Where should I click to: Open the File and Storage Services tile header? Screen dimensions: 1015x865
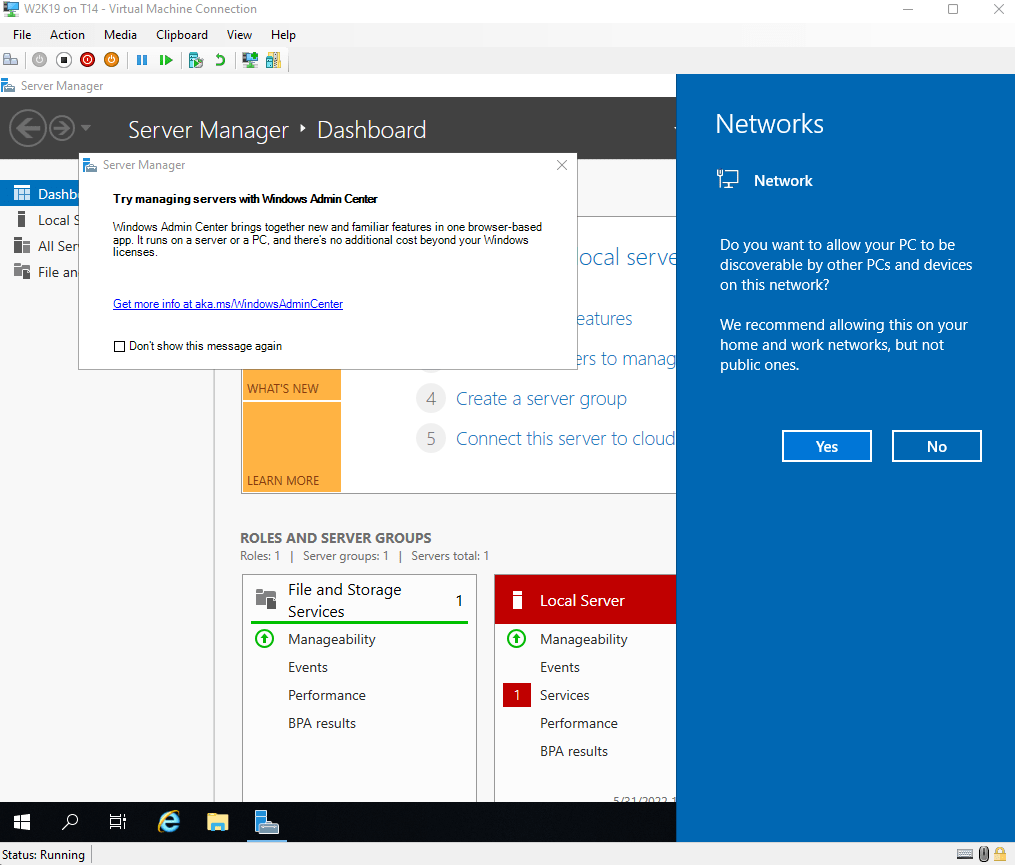[x=359, y=600]
